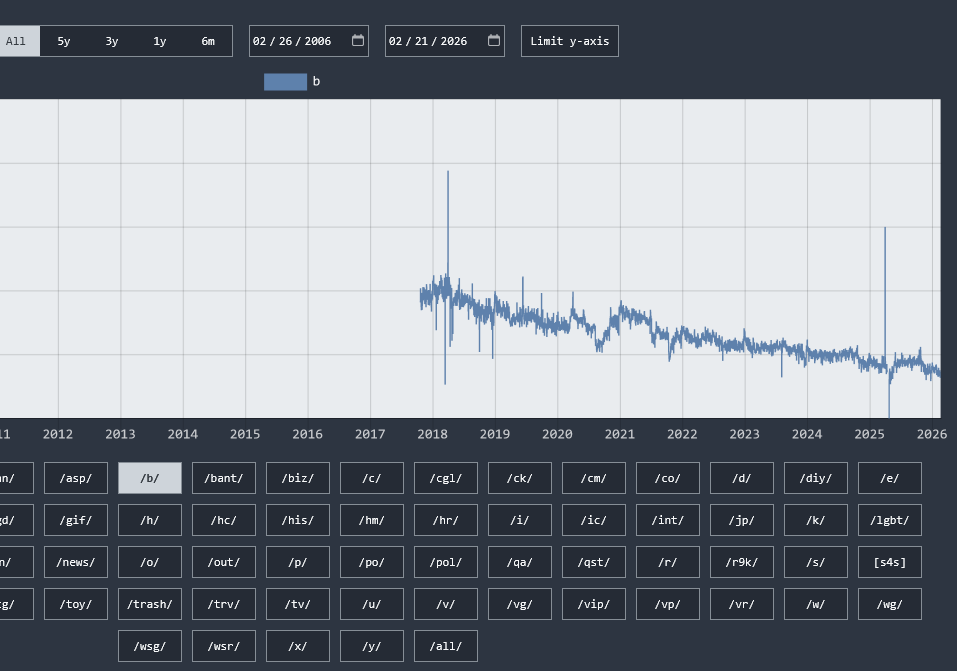
Task: Select the /vp/ board
Action: click(x=668, y=604)
